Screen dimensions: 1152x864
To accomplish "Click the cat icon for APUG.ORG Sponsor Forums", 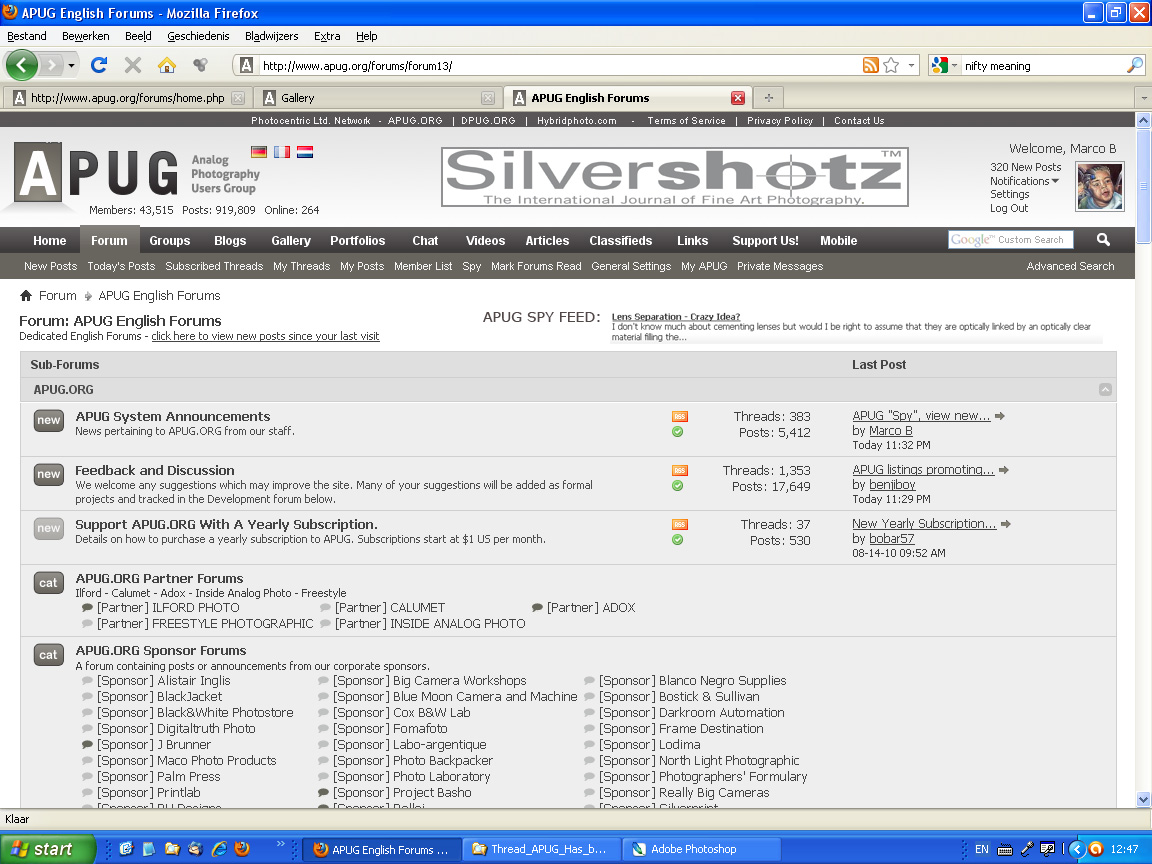I will tap(48, 655).
